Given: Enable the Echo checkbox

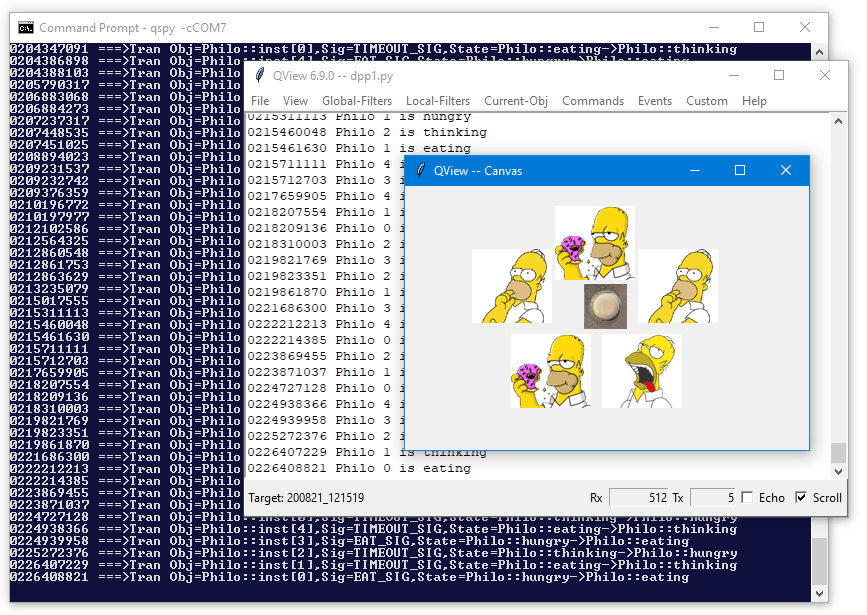Looking at the screenshot, I should coord(747,498).
